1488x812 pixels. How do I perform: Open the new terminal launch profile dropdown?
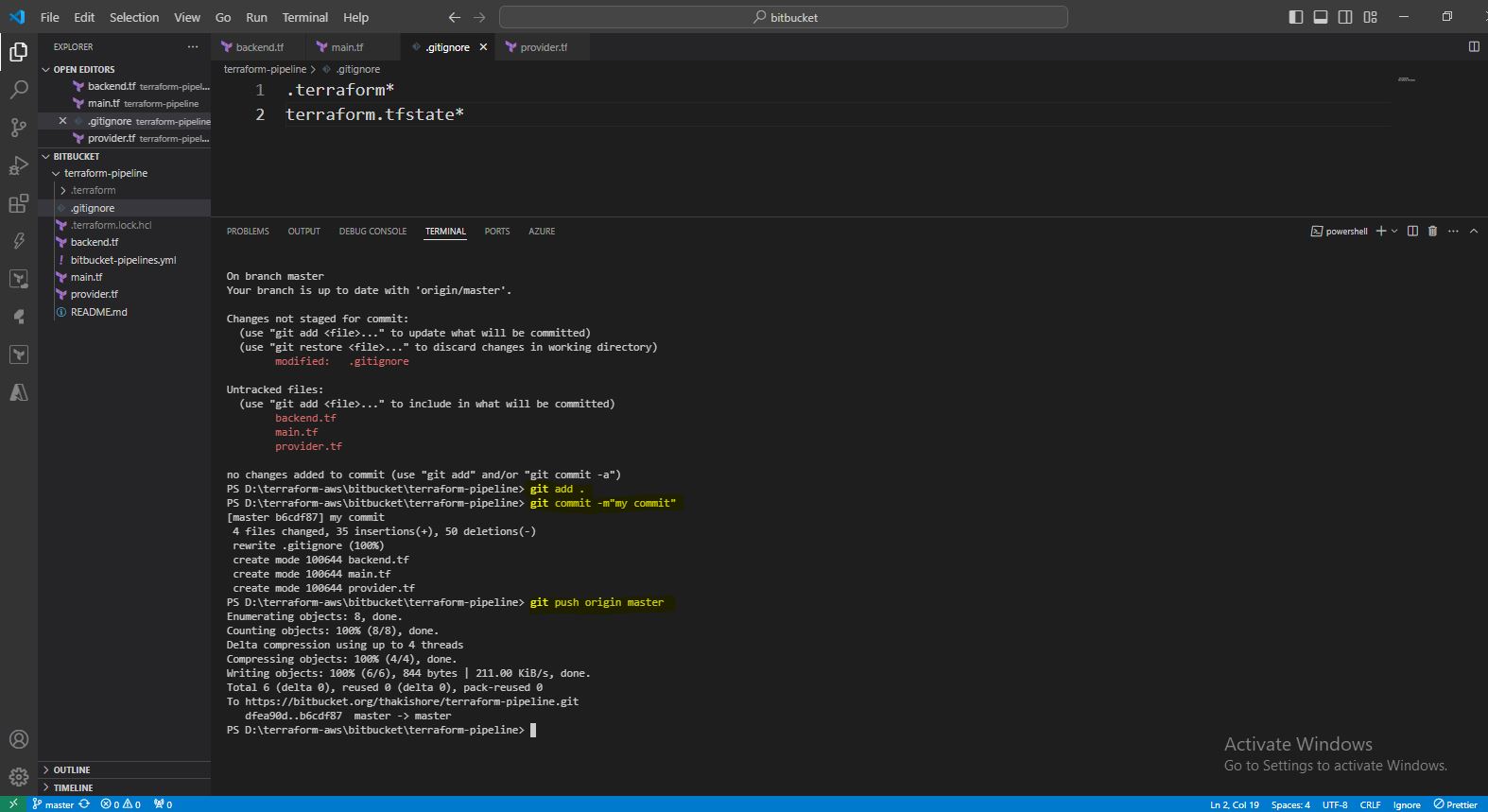point(1394,231)
